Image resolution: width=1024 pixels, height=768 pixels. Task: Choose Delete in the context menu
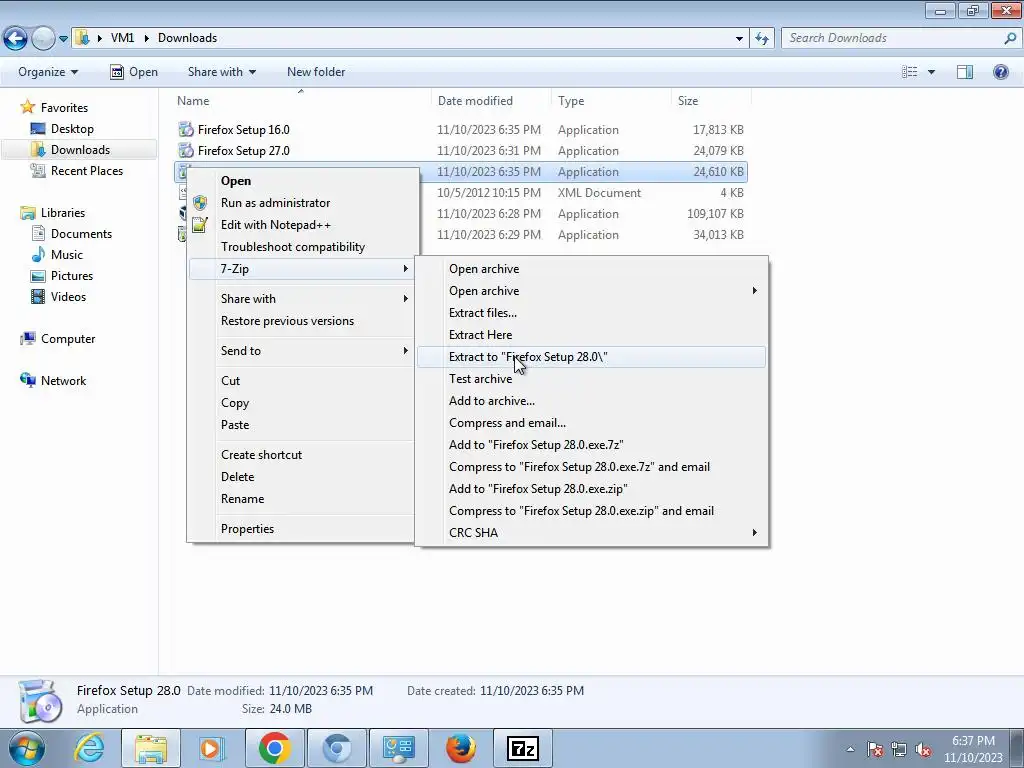[x=301, y=477]
